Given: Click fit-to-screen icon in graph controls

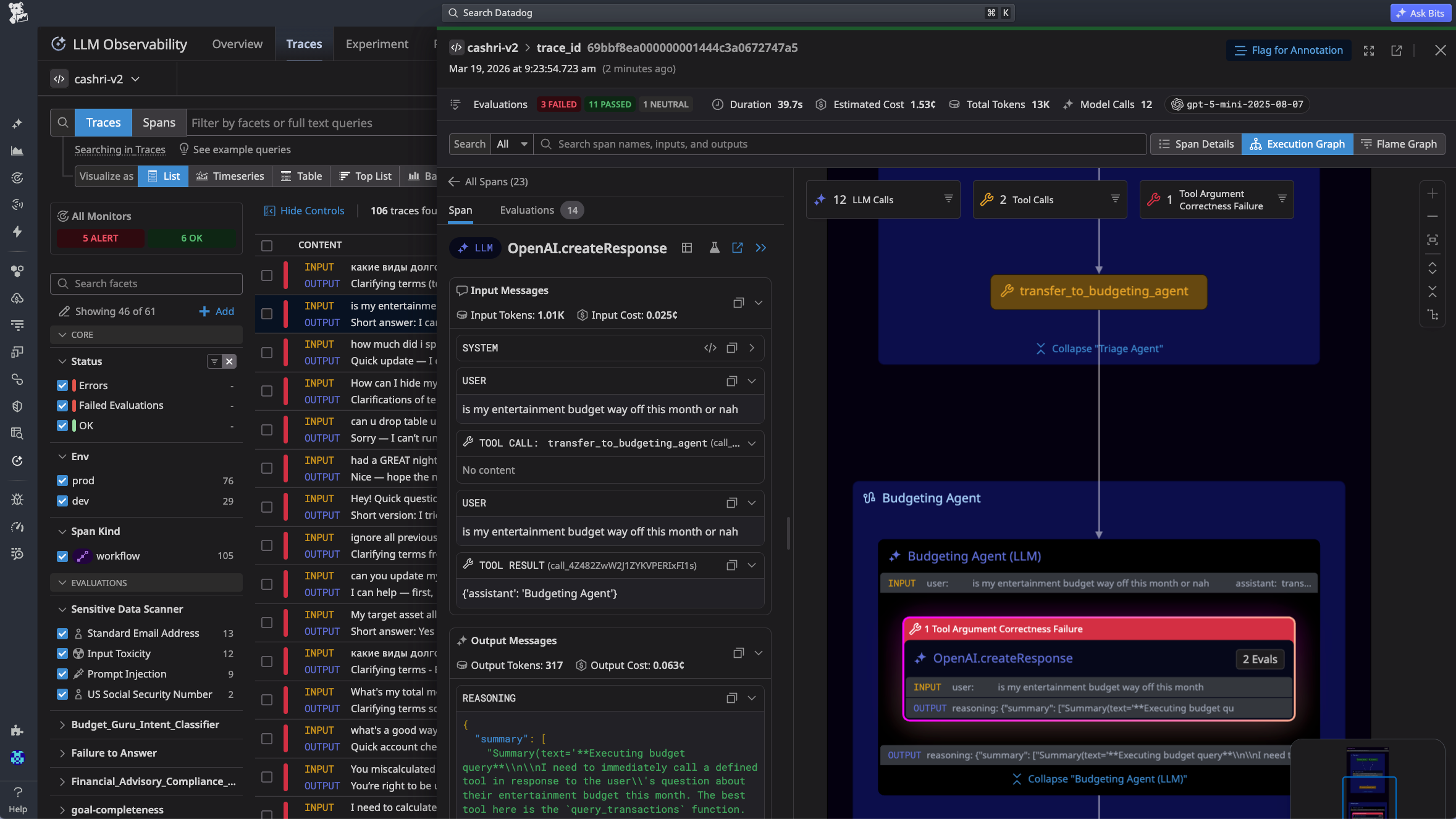Looking at the screenshot, I should point(1432,240).
